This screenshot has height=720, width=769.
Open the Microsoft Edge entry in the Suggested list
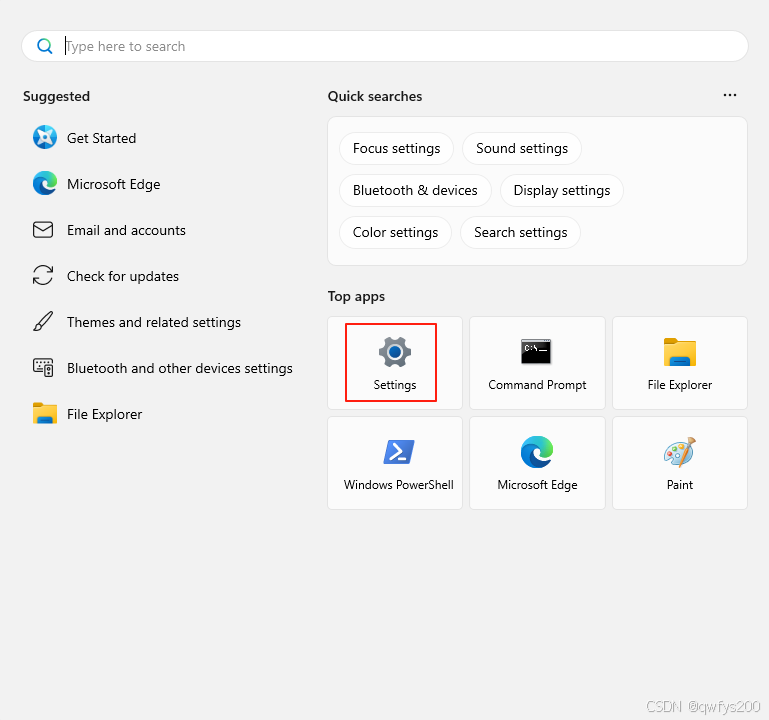click(97, 184)
